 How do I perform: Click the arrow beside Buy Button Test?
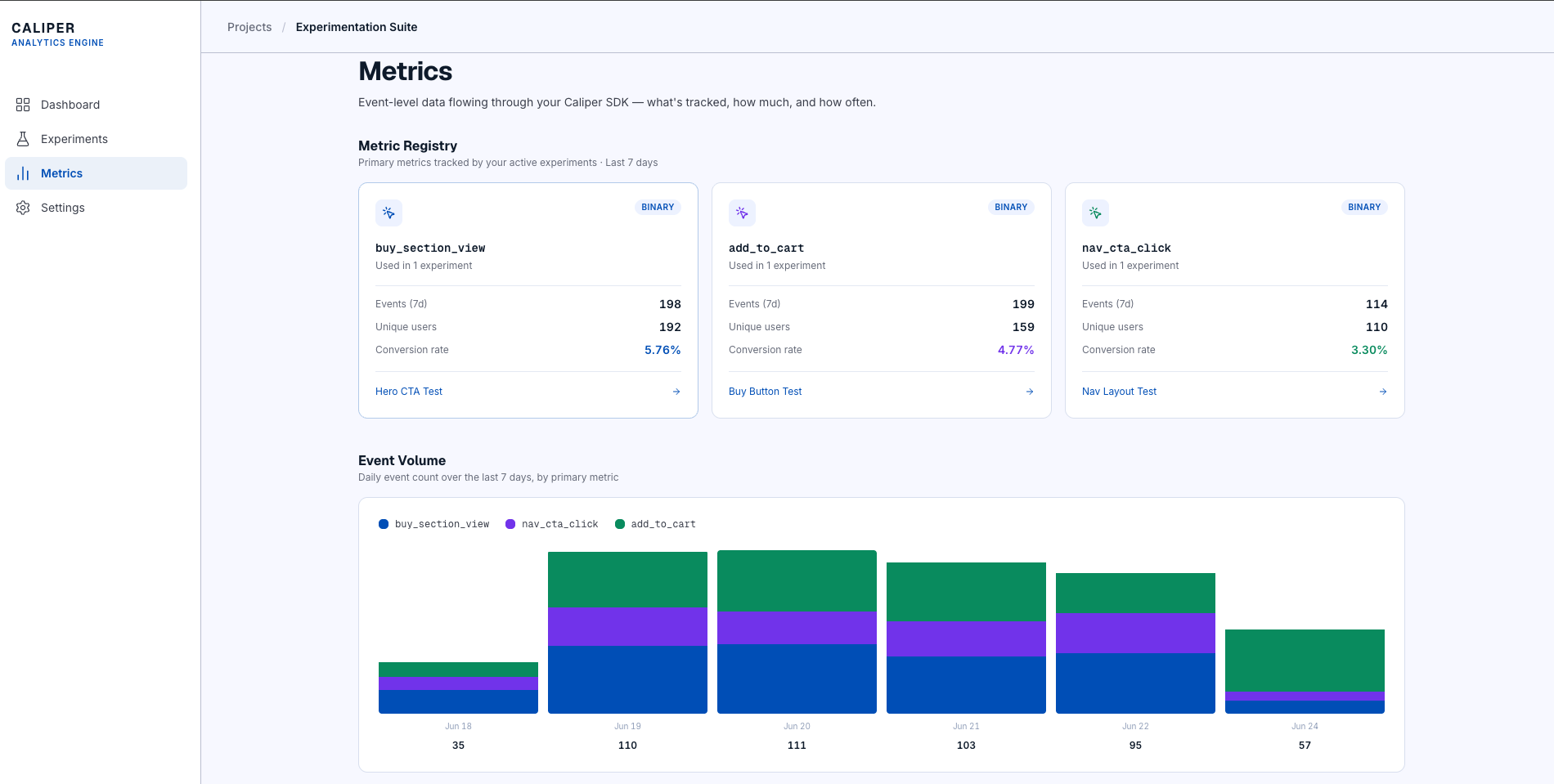(x=1030, y=392)
